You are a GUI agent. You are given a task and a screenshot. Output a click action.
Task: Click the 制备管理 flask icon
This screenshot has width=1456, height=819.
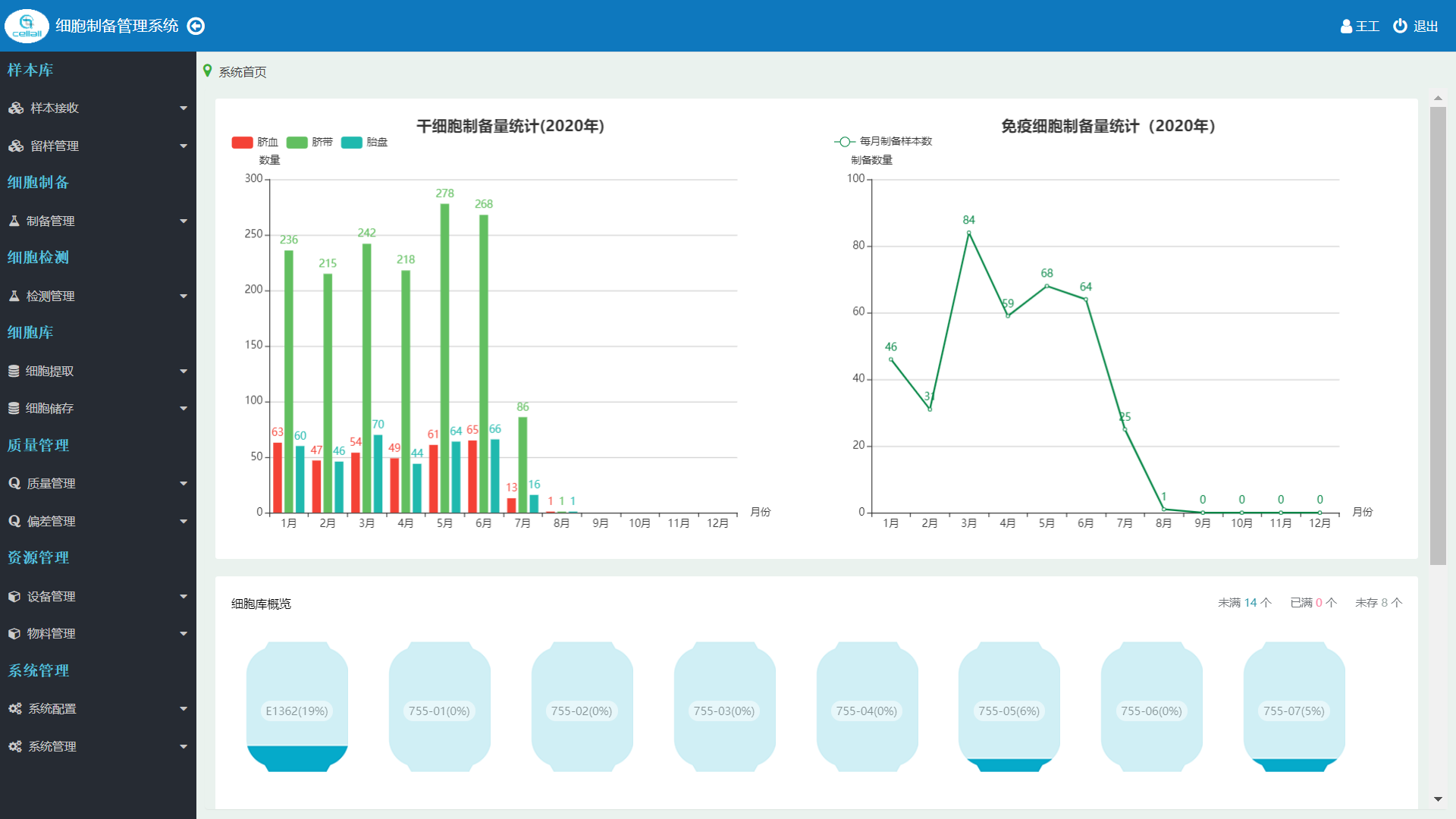click(x=14, y=221)
